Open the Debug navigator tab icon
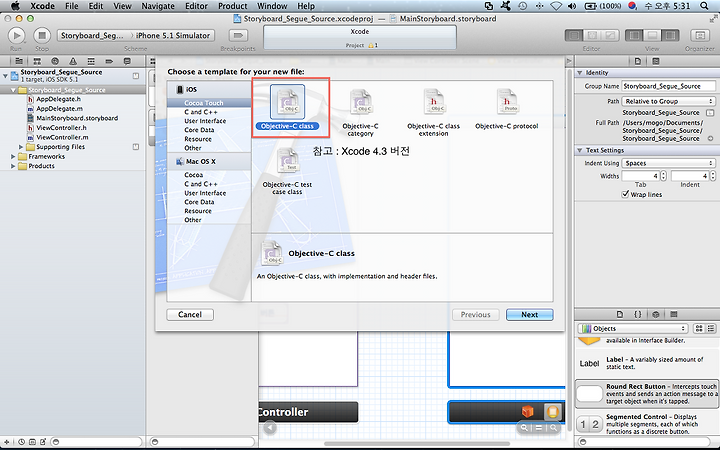 point(91,61)
